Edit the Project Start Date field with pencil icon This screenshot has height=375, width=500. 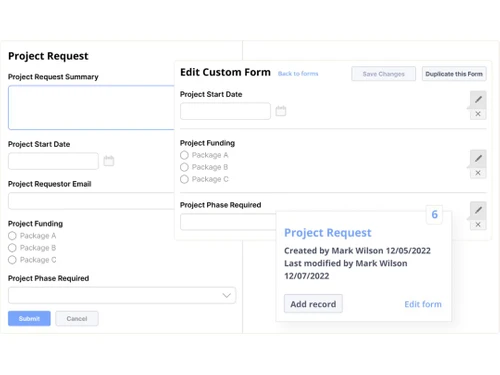[478, 99]
